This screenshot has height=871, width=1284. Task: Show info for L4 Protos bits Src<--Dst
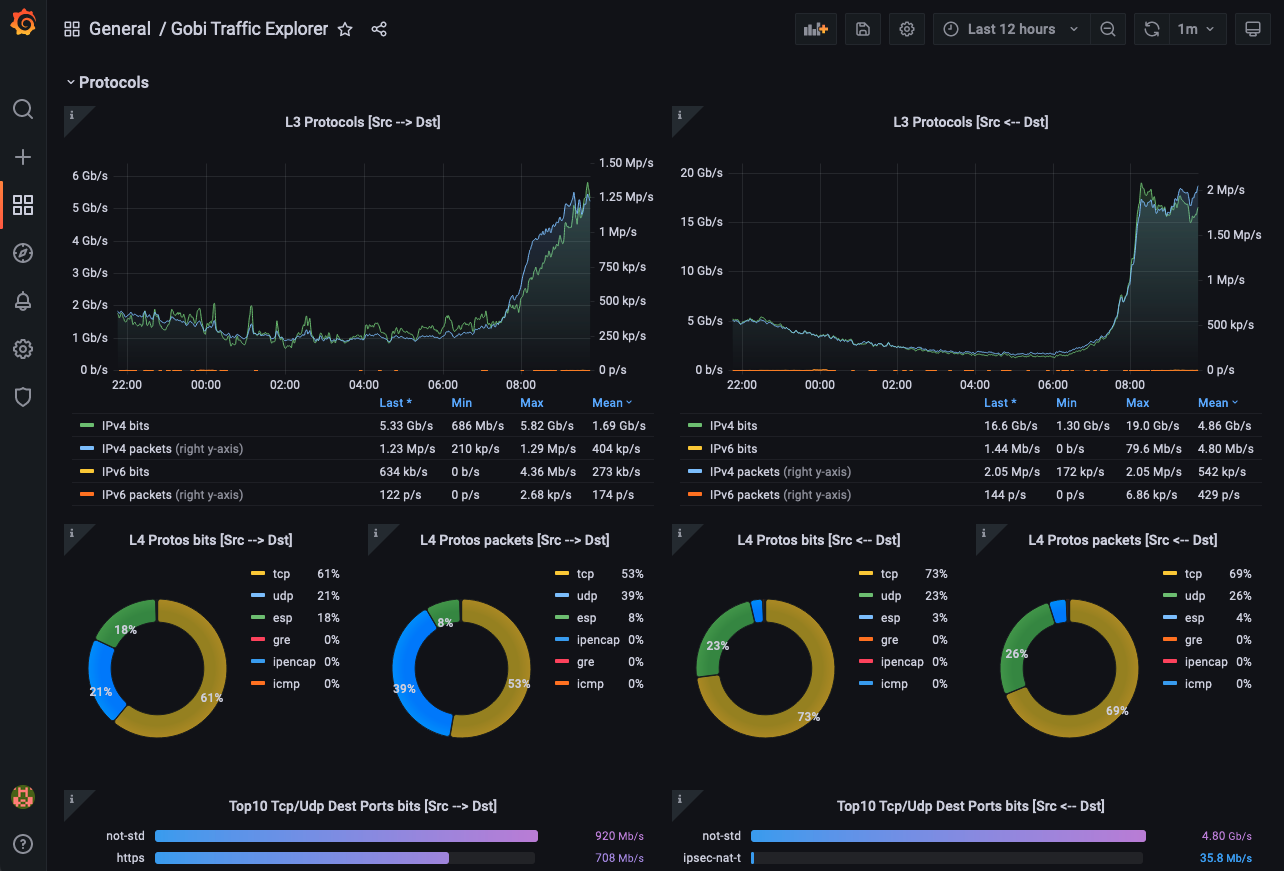tap(679, 533)
